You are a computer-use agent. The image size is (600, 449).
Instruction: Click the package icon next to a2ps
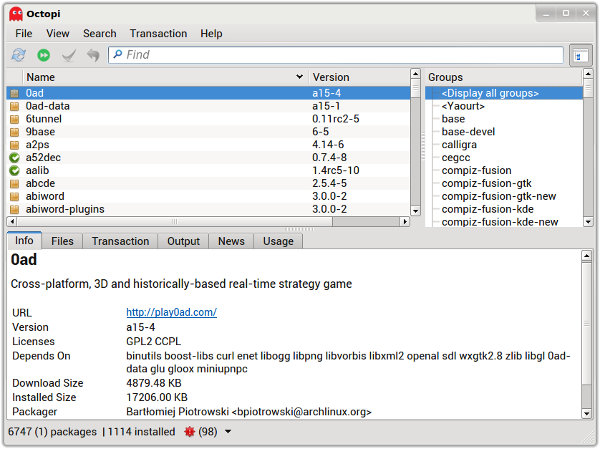coord(15,145)
